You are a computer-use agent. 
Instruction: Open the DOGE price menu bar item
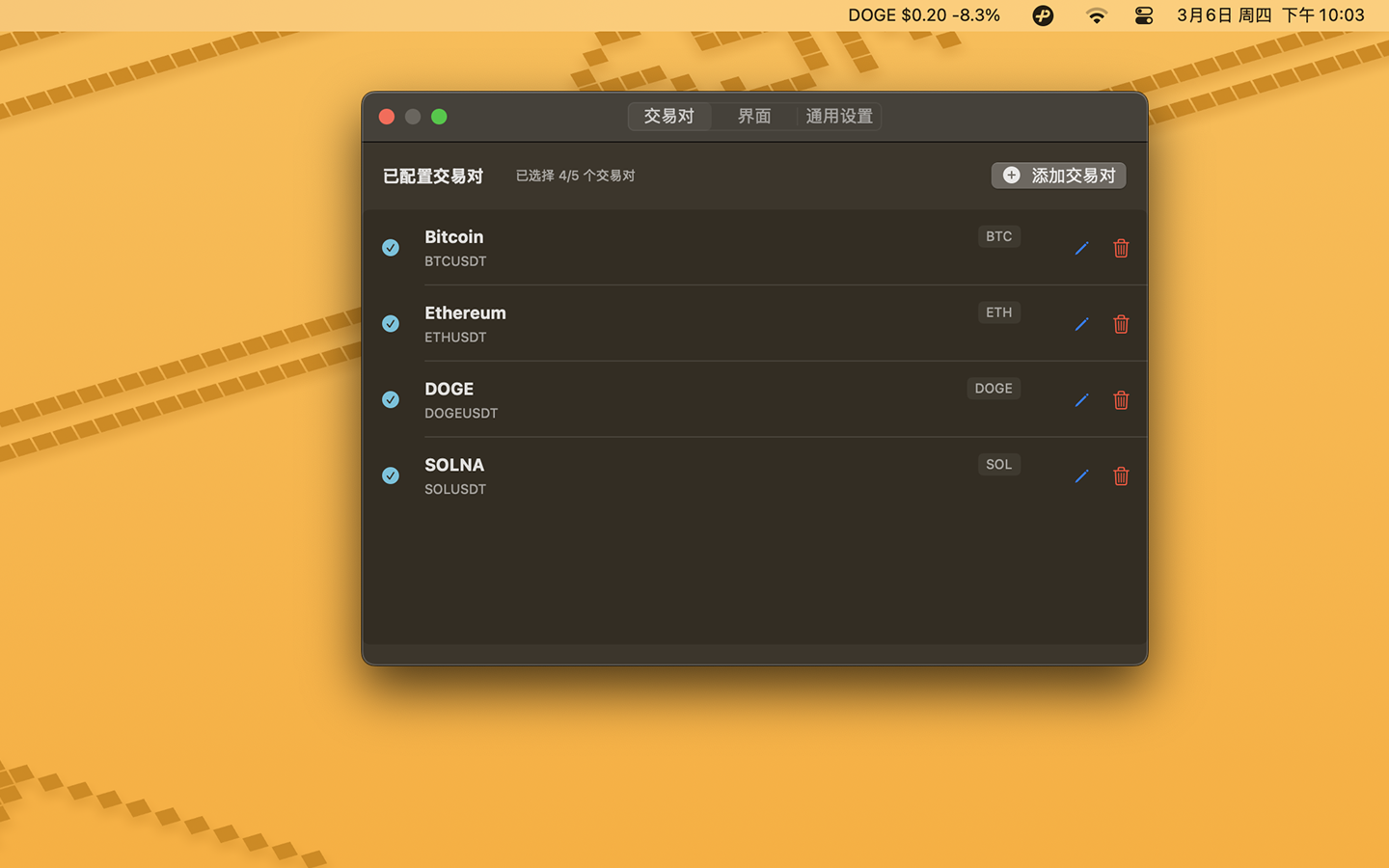point(924,15)
